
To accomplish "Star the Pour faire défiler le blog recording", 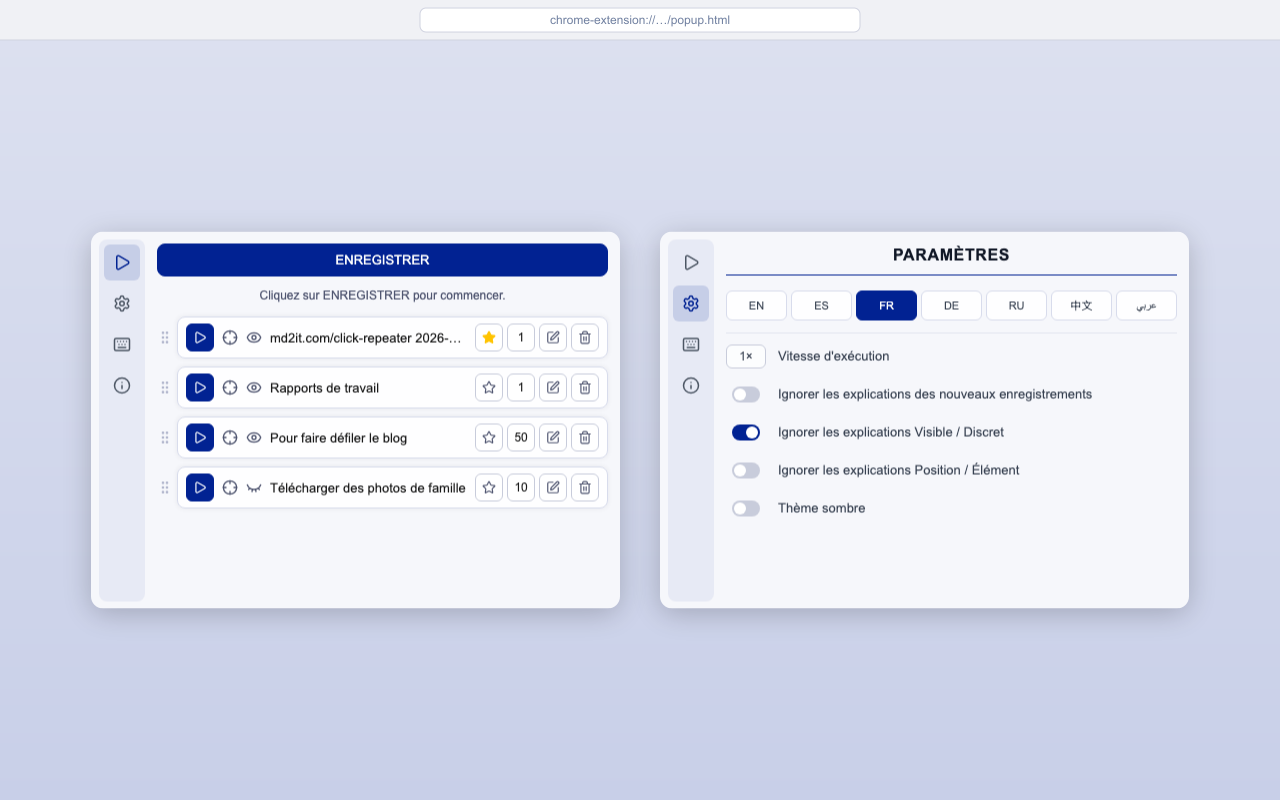I will point(489,438).
